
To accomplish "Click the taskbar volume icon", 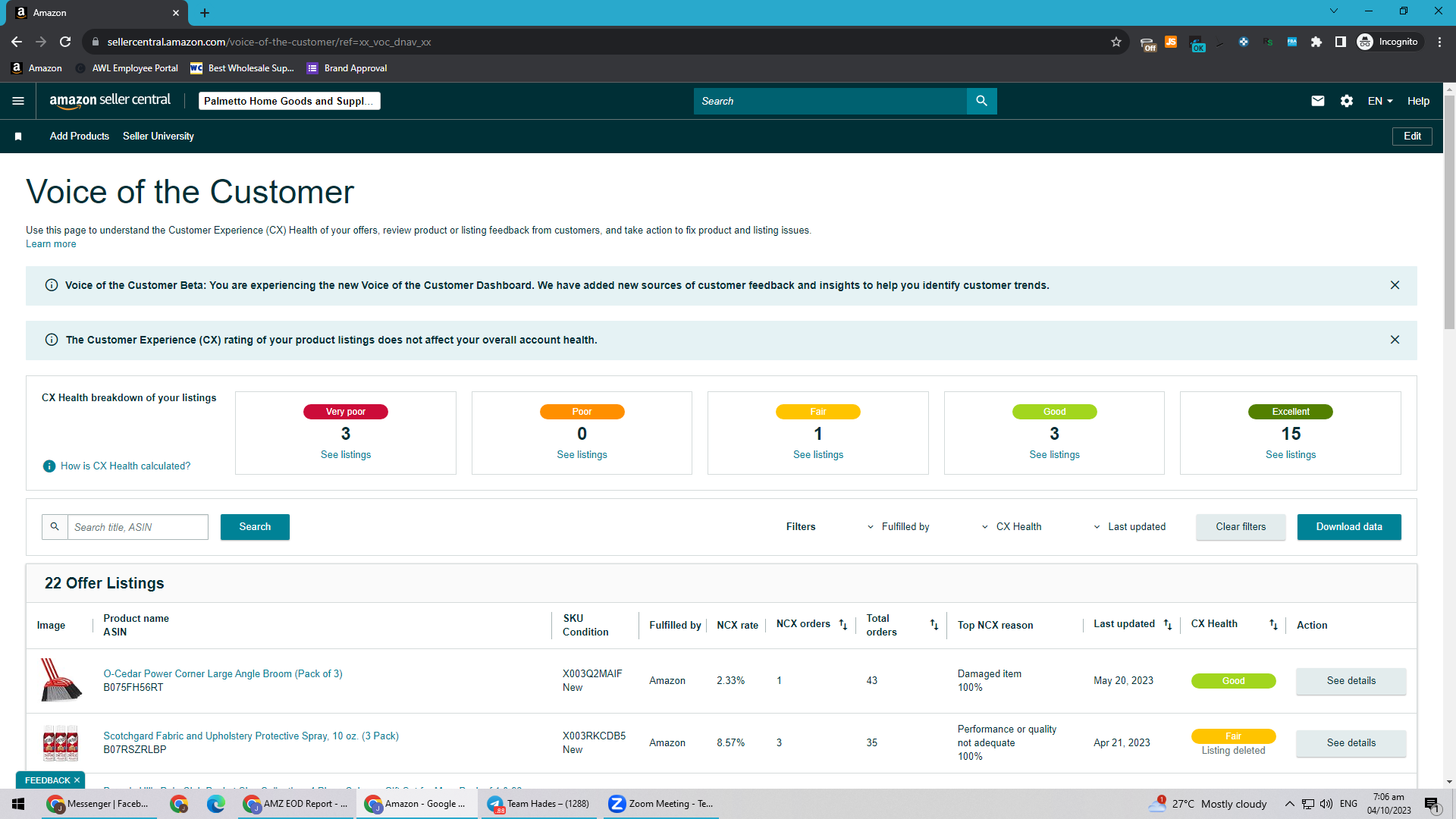I will (1326, 804).
